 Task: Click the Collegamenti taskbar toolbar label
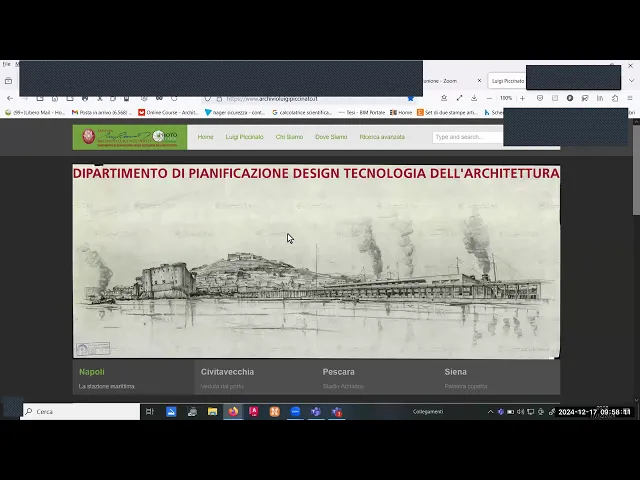tap(428, 411)
